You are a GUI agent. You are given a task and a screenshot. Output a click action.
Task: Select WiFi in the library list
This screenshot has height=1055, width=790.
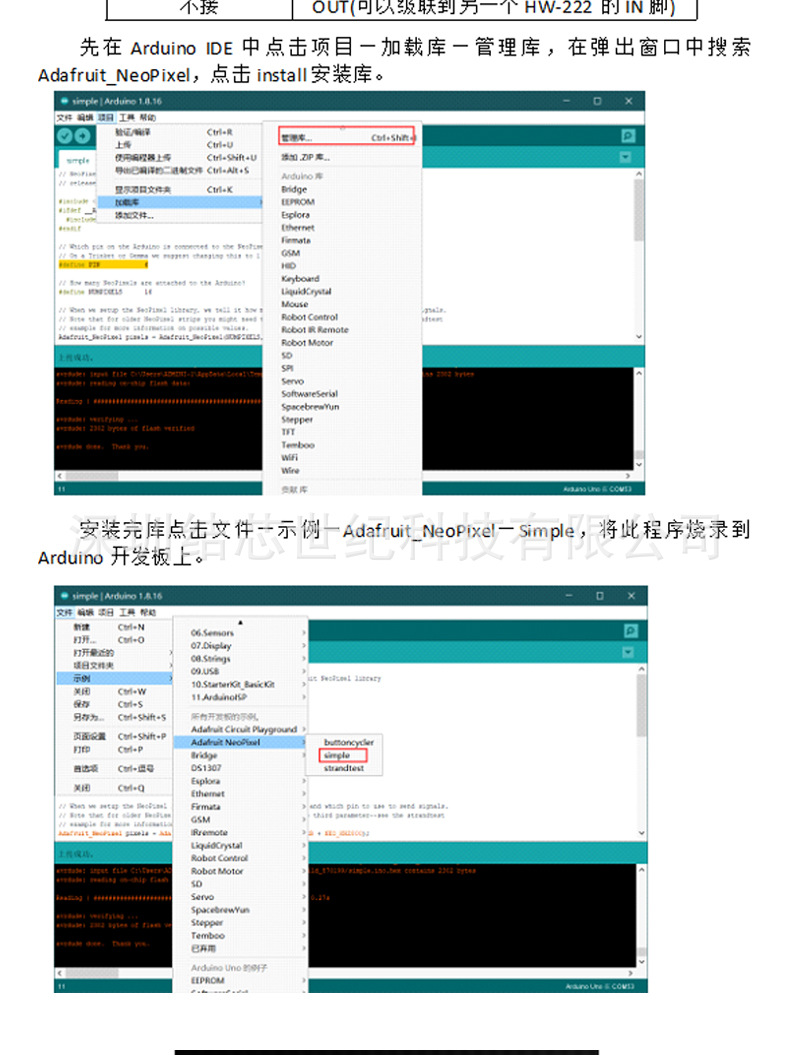(289, 458)
